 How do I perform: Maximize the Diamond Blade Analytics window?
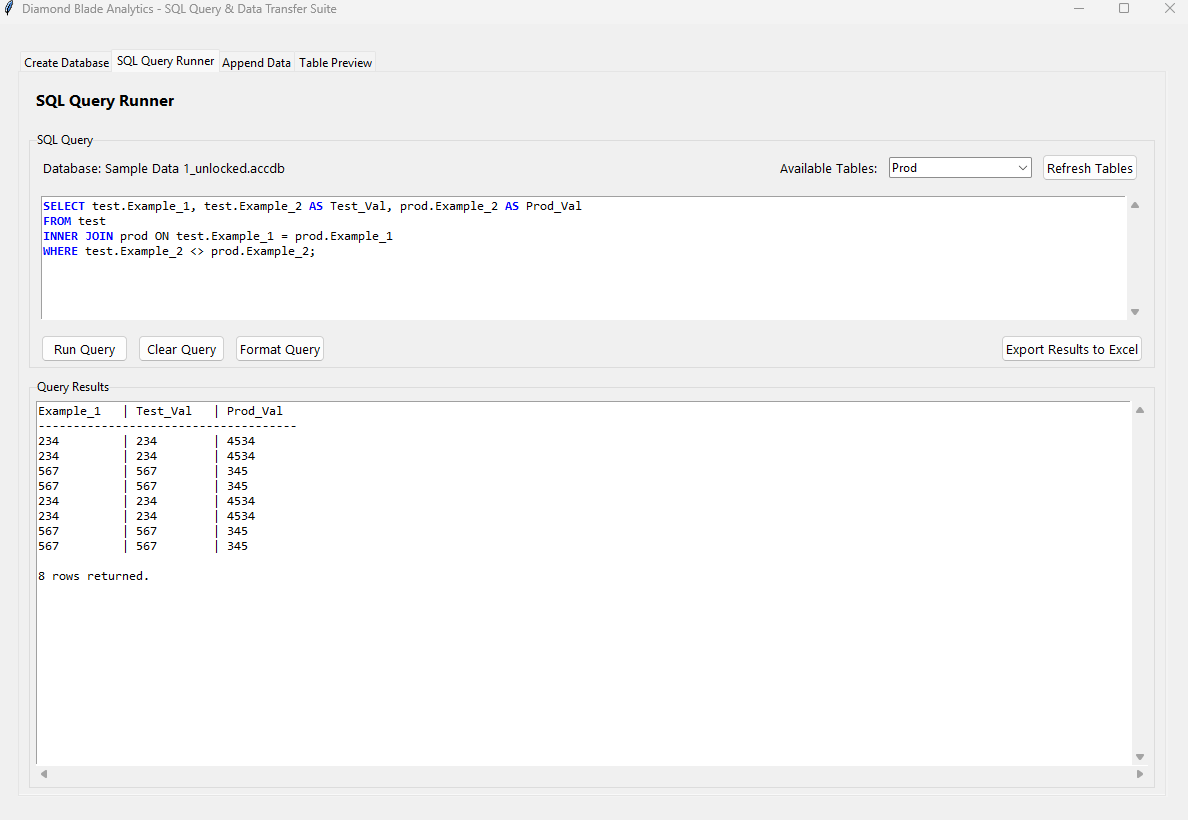(1124, 8)
